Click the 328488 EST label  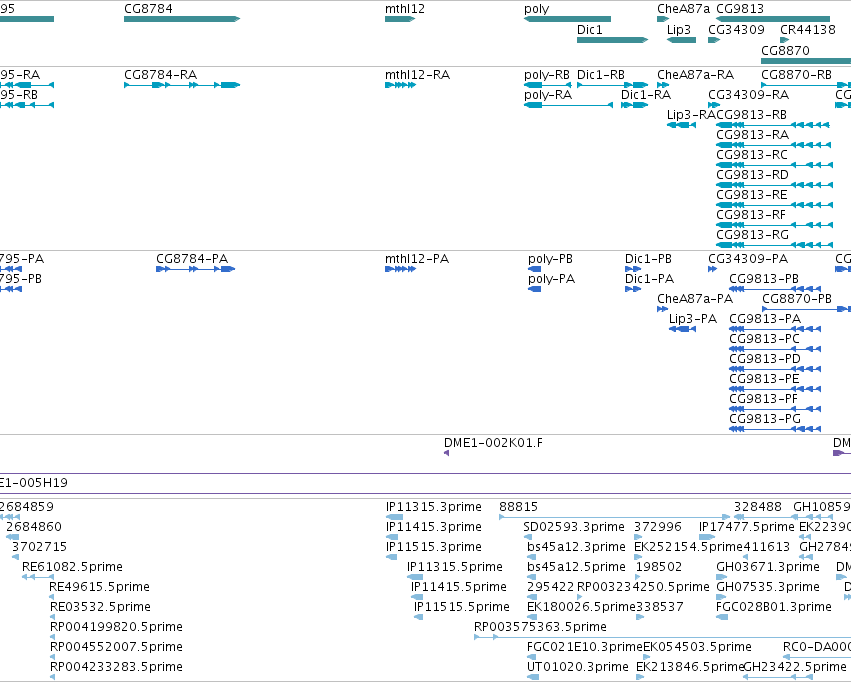758,507
